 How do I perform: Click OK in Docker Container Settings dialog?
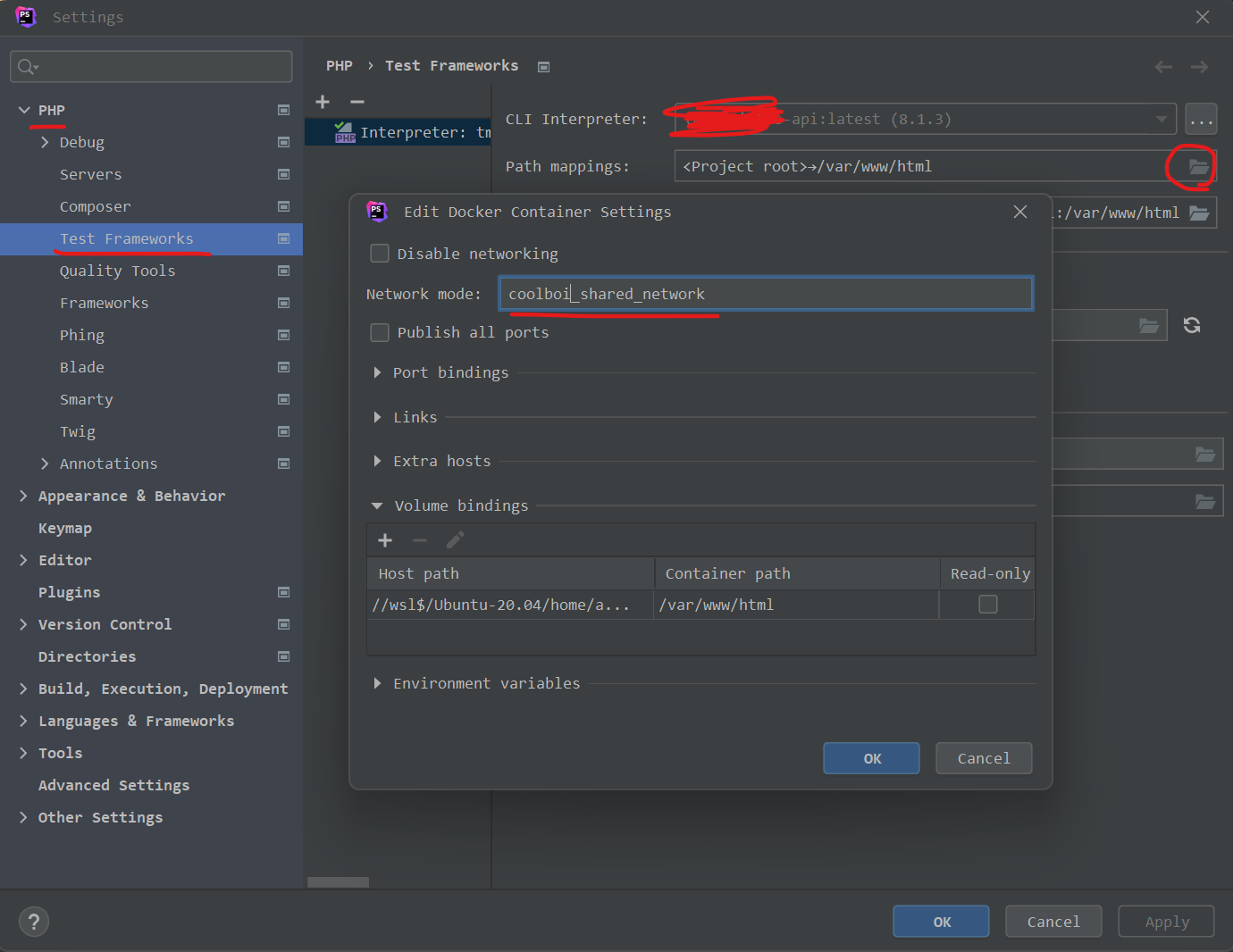pyautogui.click(x=871, y=758)
